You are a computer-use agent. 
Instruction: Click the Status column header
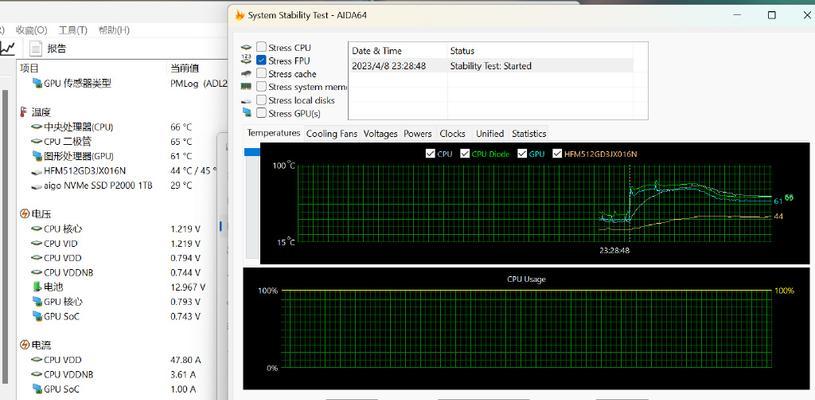point(462,50)
